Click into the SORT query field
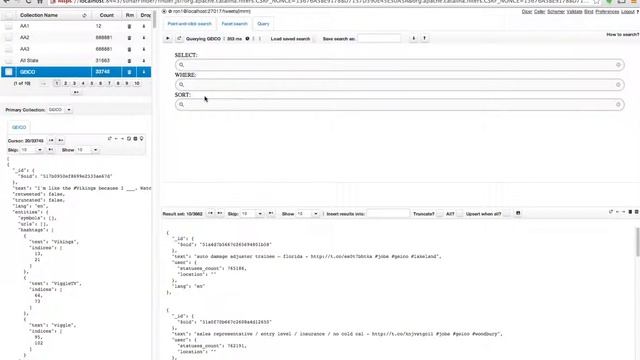 [400, 104]
